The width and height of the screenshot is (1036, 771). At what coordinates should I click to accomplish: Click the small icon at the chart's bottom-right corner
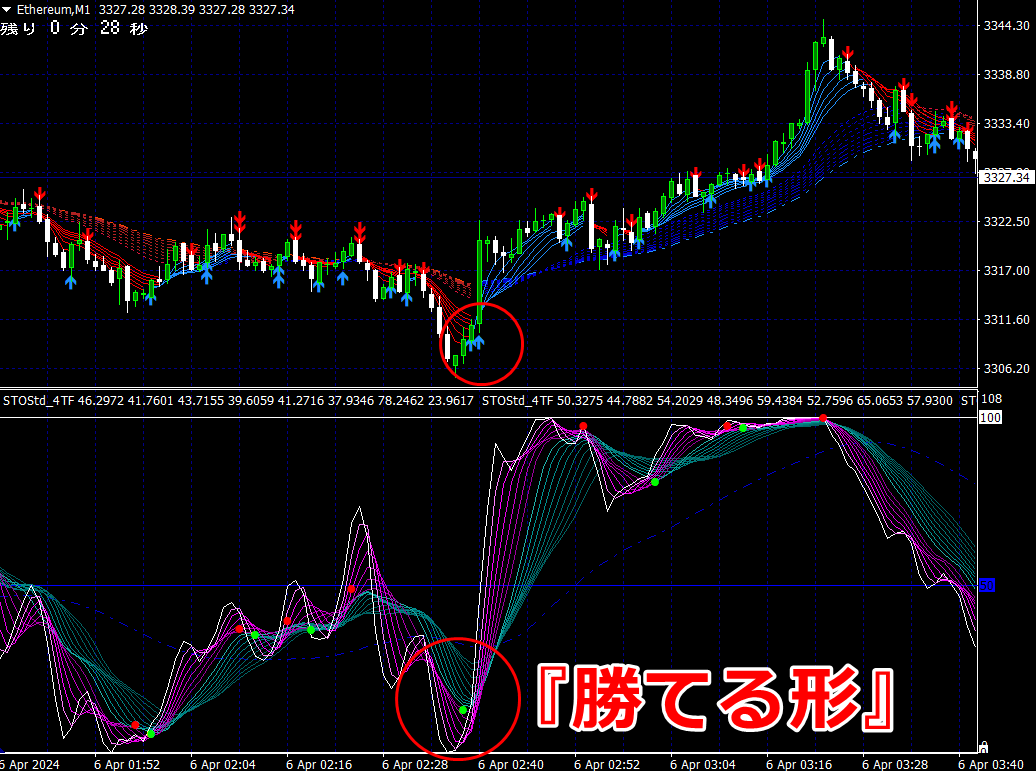pyautogui.click(x=983, y=747)
